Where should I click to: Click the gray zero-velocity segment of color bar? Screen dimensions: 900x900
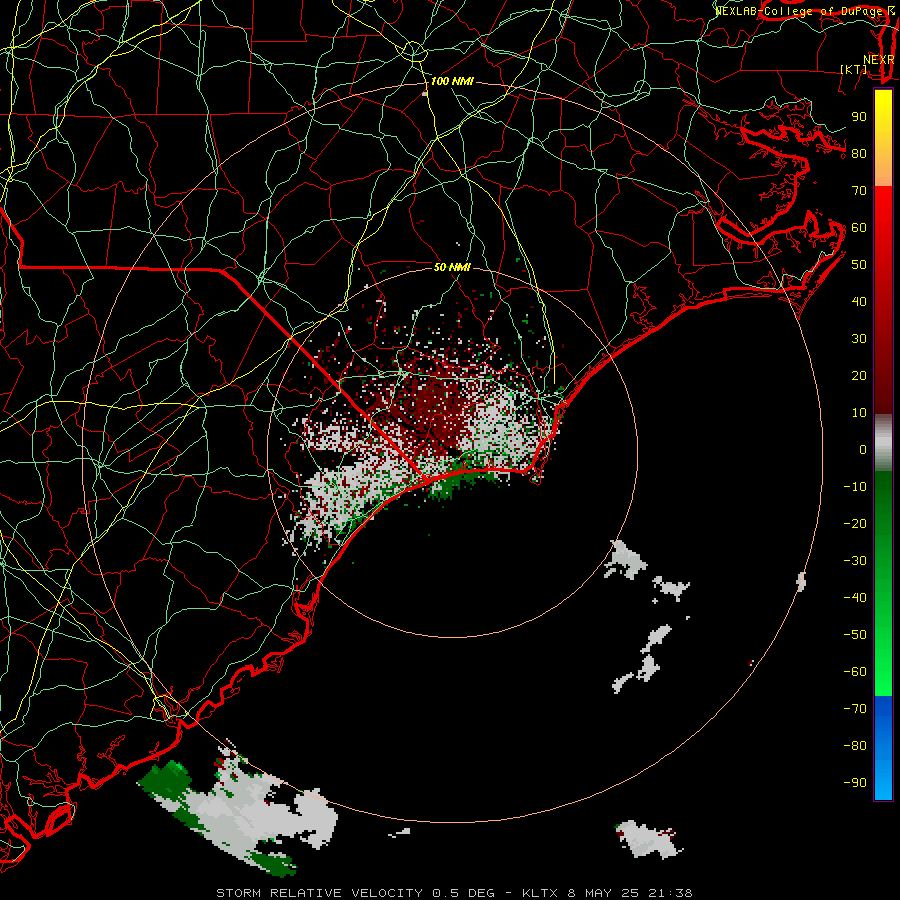[883, 443]
